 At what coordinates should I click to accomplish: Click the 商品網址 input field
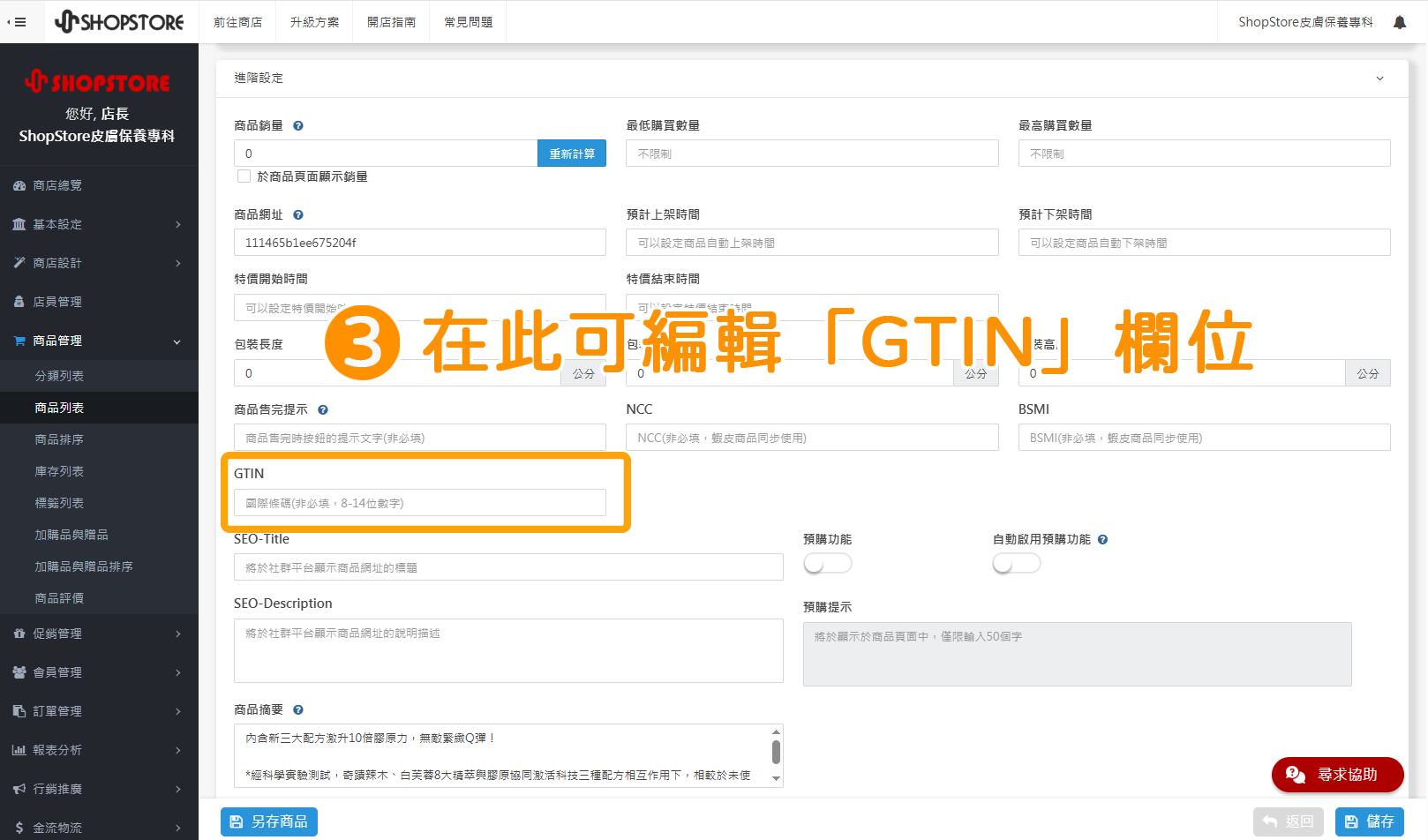[x=420, y=243]
